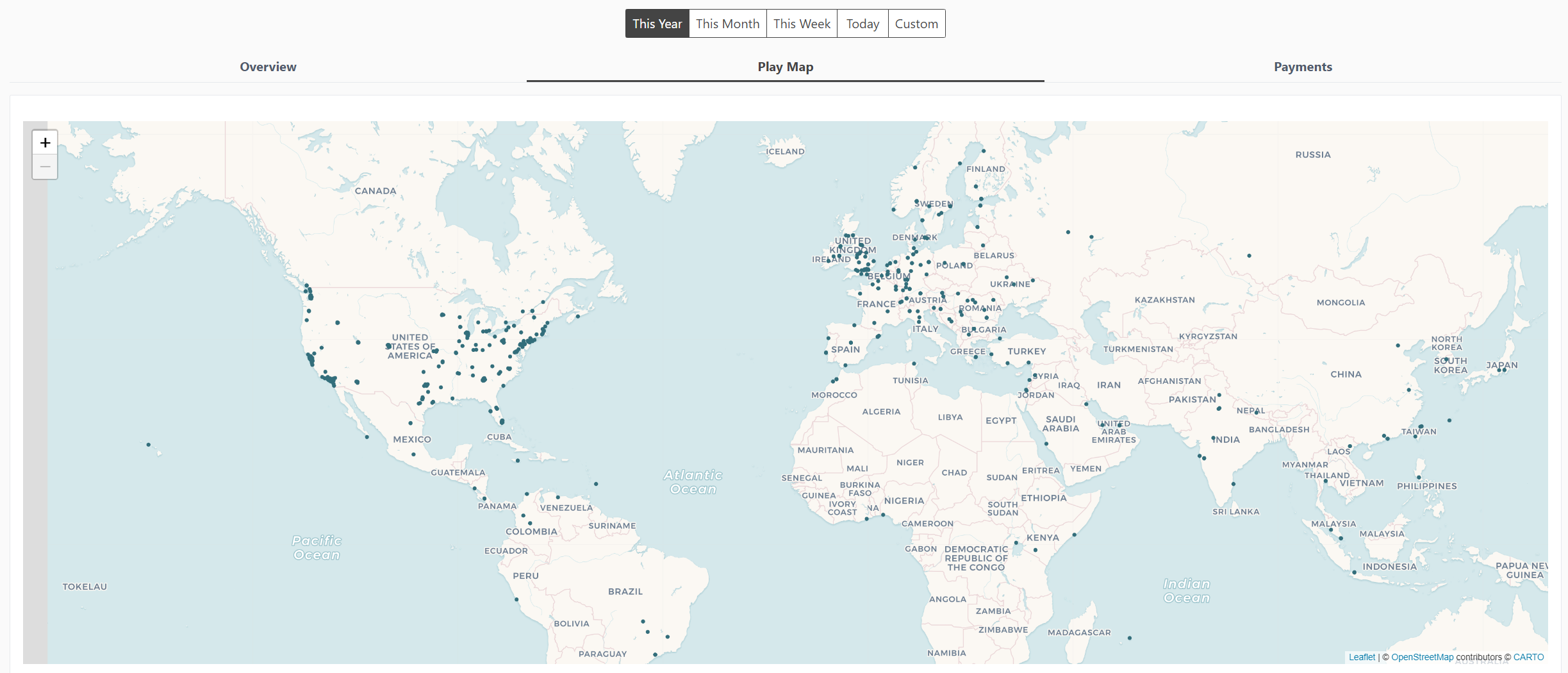Select the This Week range
Screen dimensions: 1568x673
pos(802,24)
